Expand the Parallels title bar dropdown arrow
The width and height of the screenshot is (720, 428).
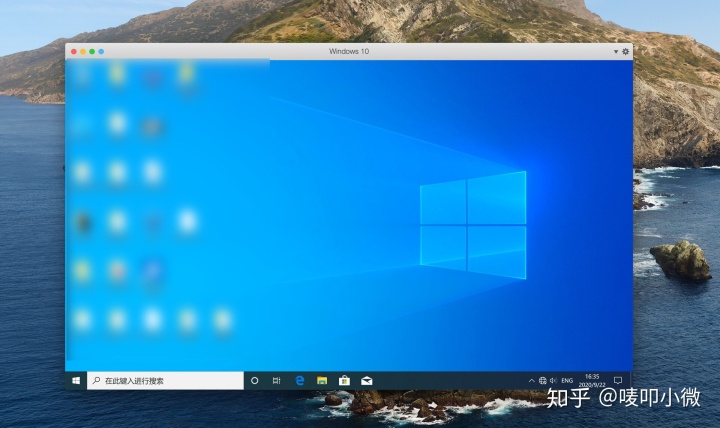coord(616,51)
